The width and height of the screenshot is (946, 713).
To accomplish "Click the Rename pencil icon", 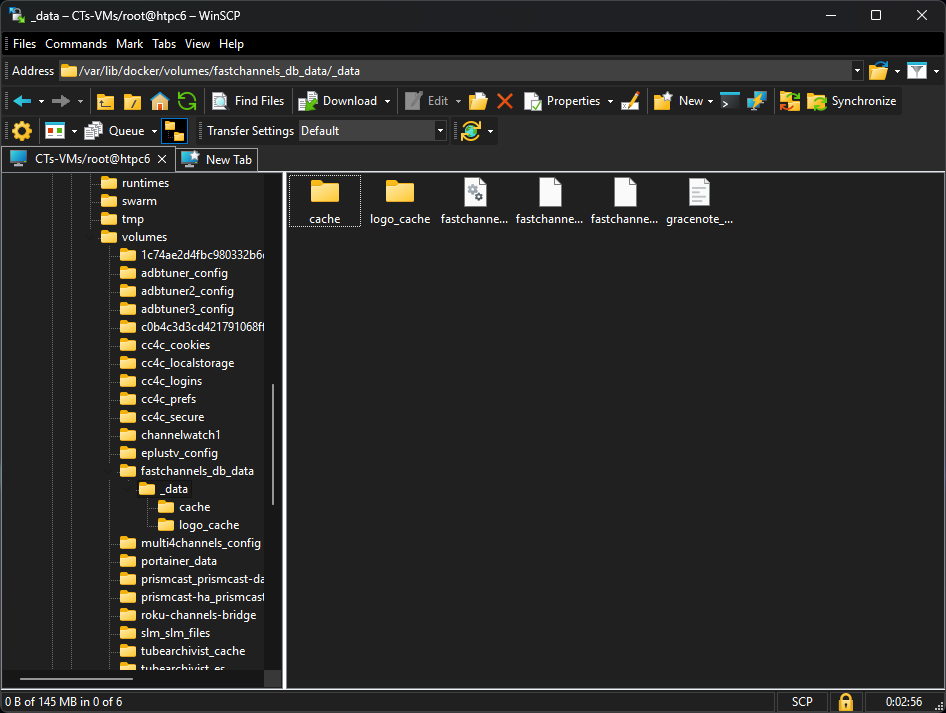I will (630, 101).
